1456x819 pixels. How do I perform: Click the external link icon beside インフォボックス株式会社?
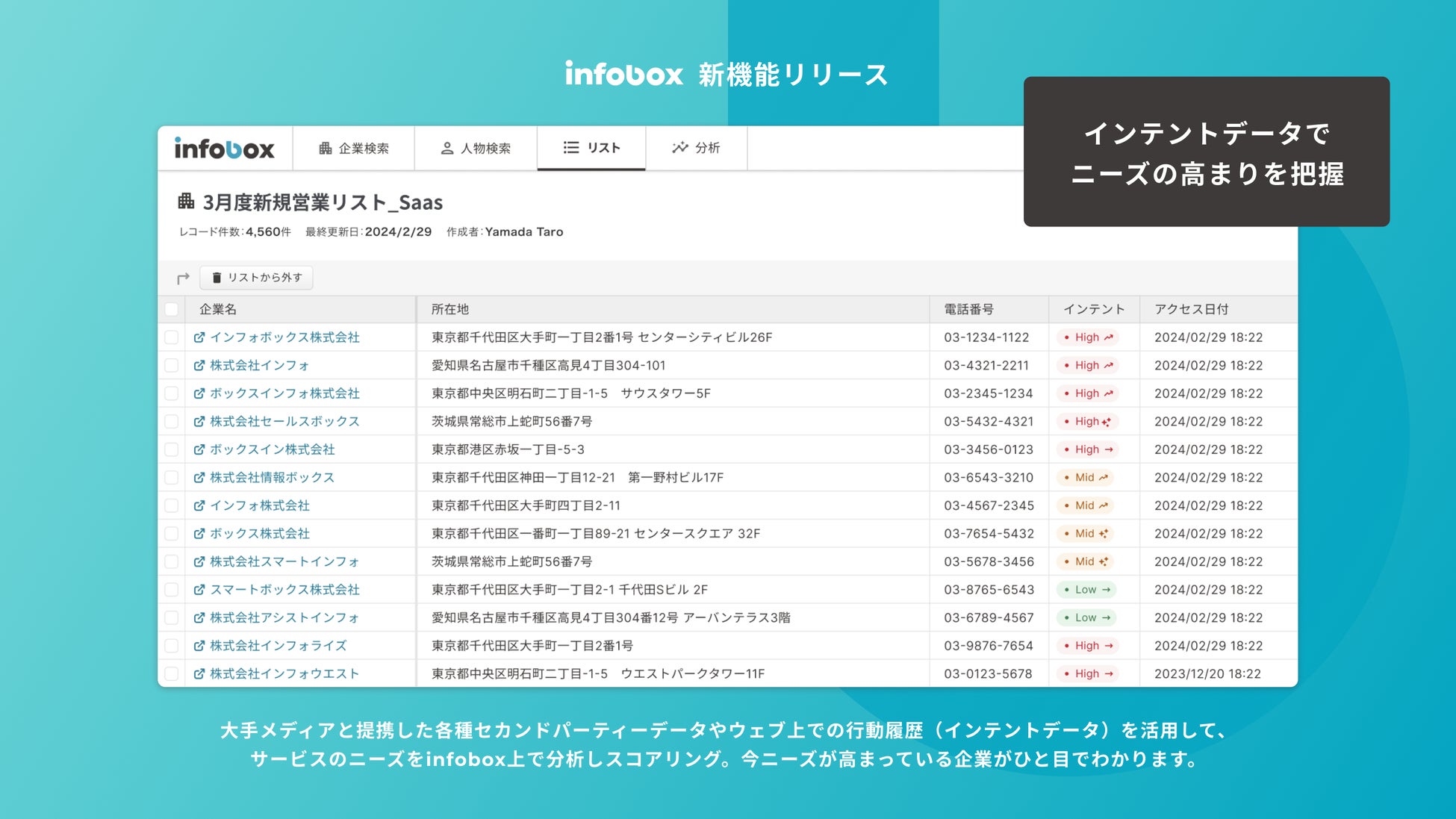point(199,337)
